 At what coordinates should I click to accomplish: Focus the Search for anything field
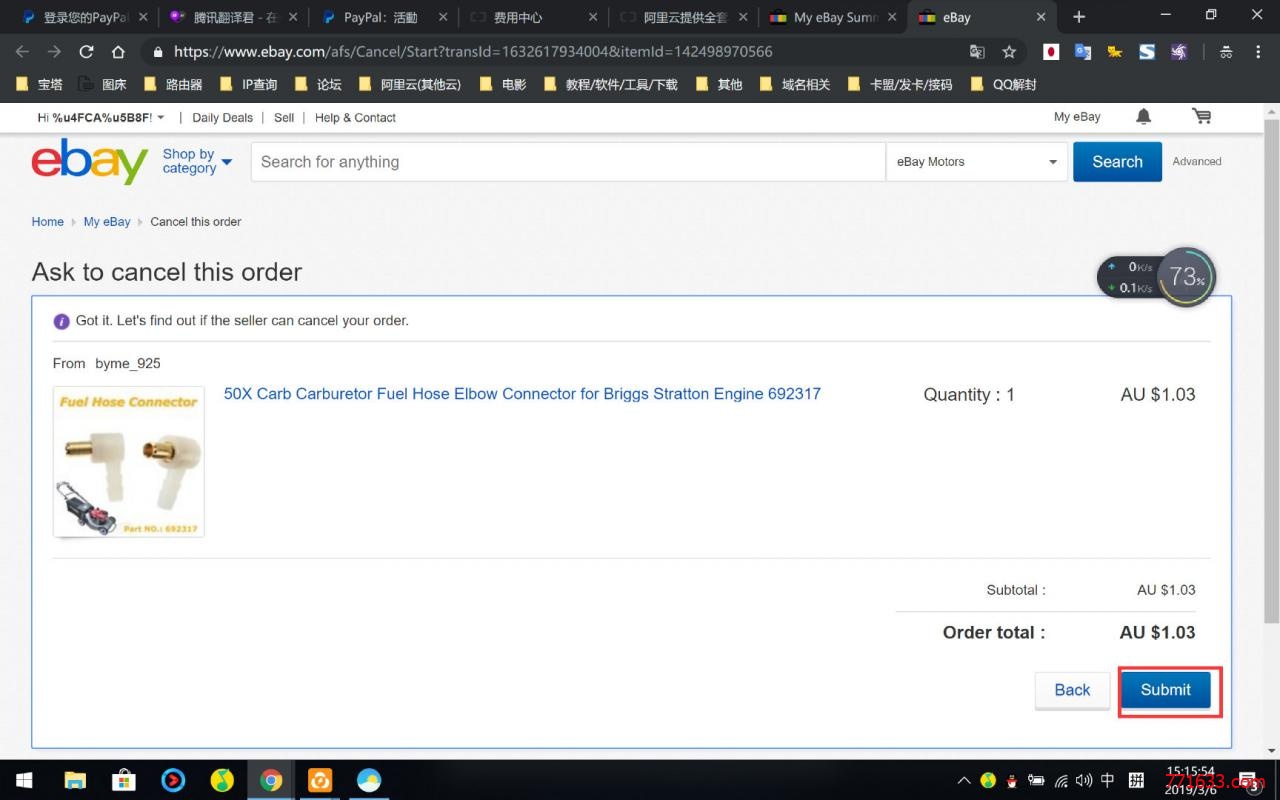pos(568,162)
